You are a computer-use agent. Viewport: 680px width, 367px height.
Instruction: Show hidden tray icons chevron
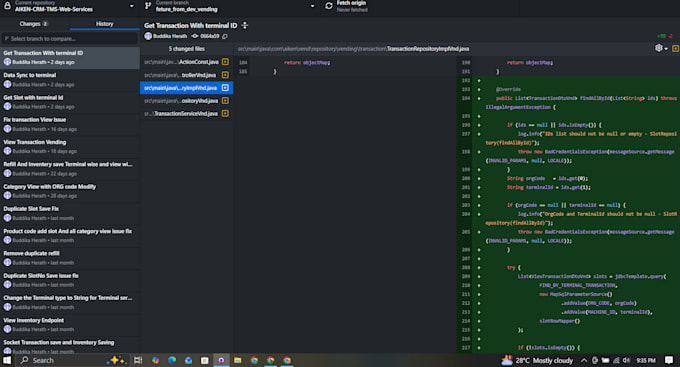tap(584, 360)
